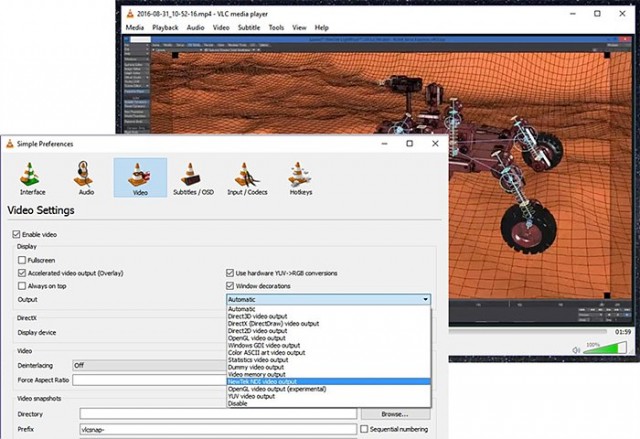This screenshot has width=640, height=439.
Task: Enable the Always on top checkbox
Action: pos(22,286)
